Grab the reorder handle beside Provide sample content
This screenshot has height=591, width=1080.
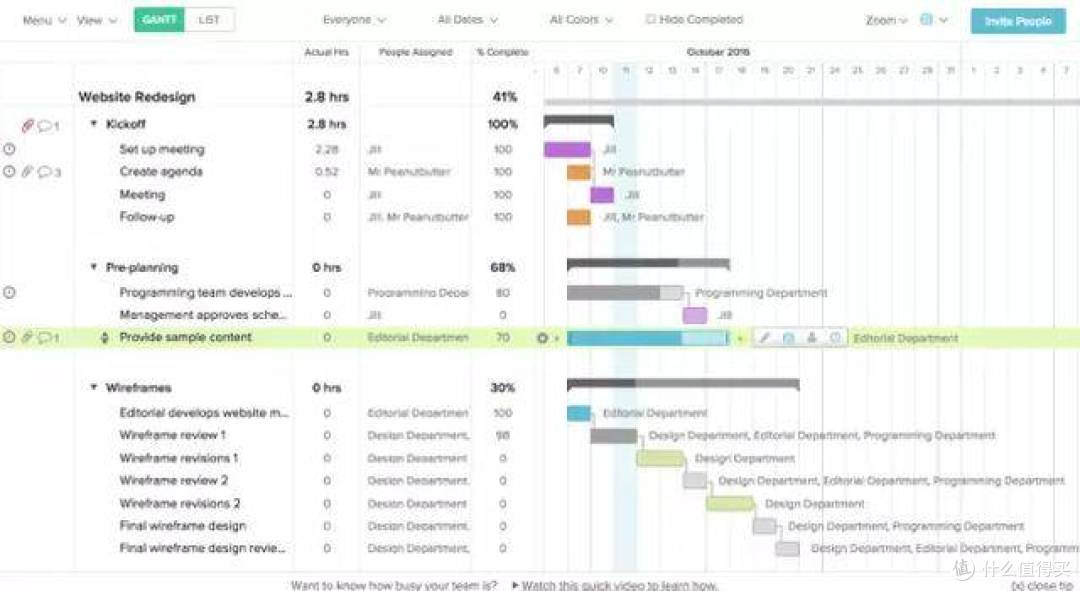[x=105, y=338]
